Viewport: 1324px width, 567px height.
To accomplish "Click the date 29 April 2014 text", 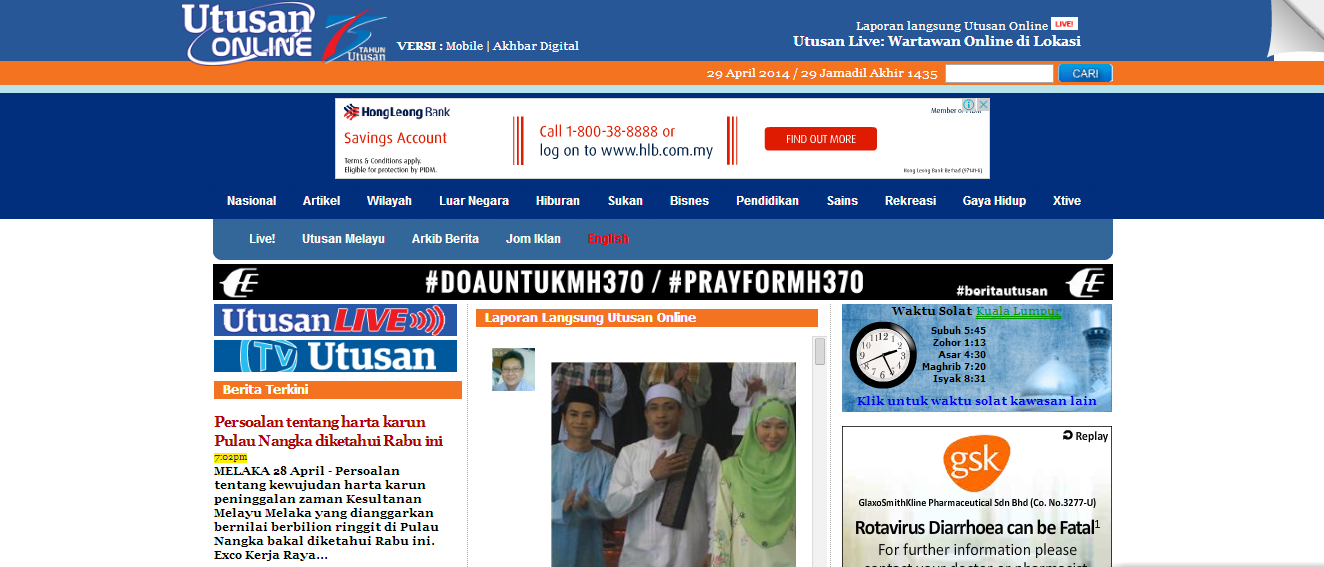I will pos(748,74).
